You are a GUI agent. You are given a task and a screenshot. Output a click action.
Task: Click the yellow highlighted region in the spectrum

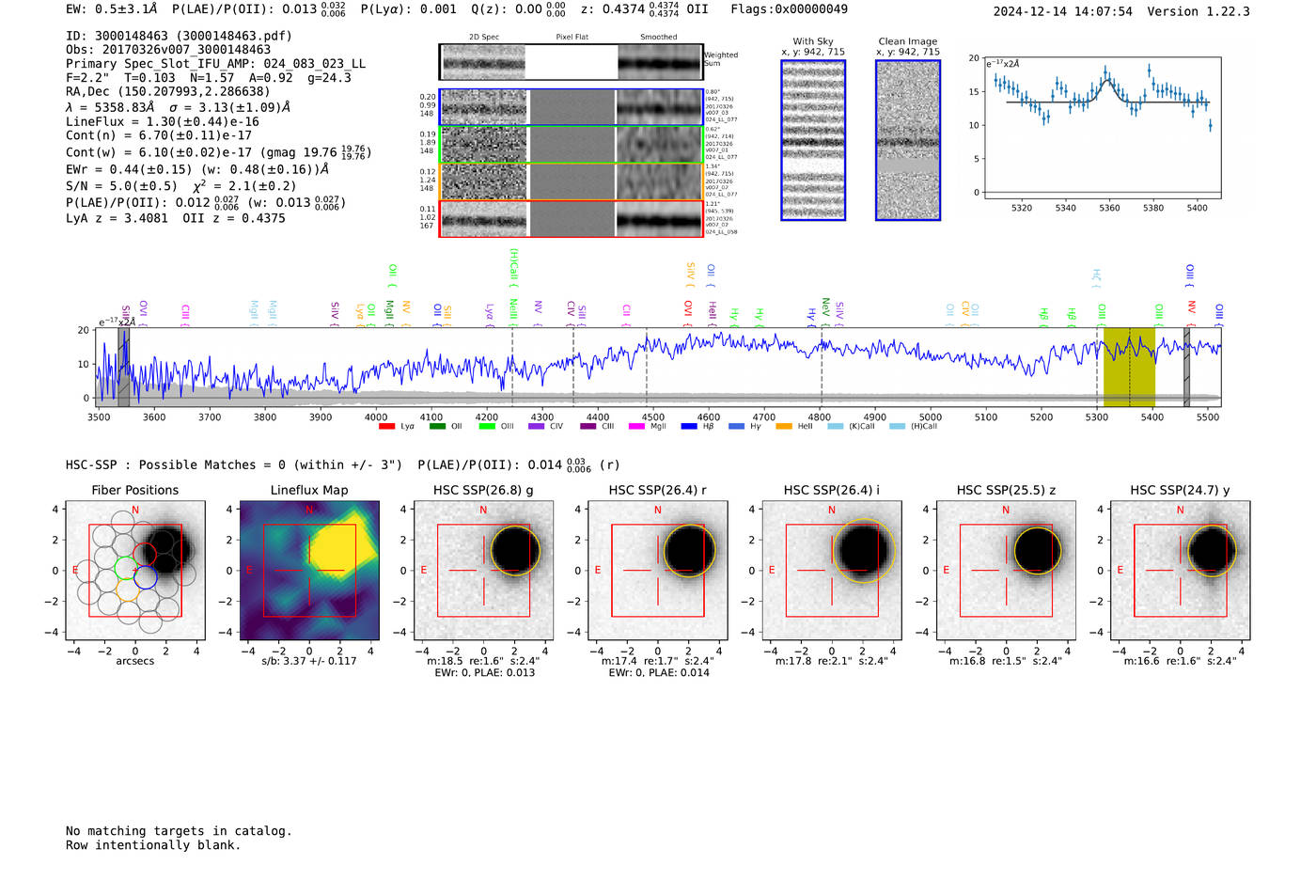coord(1129,368)
